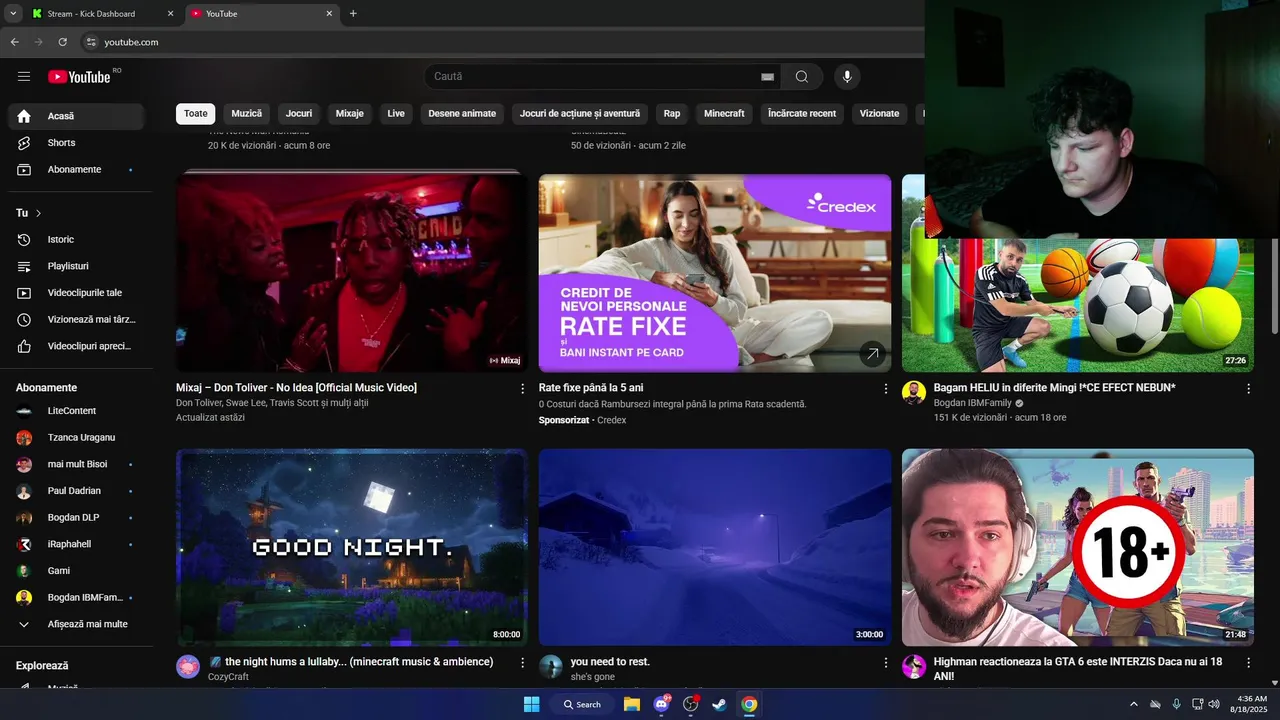Open new browser tab with plus button
This screenshot has width=1280, height=720.
353,14
